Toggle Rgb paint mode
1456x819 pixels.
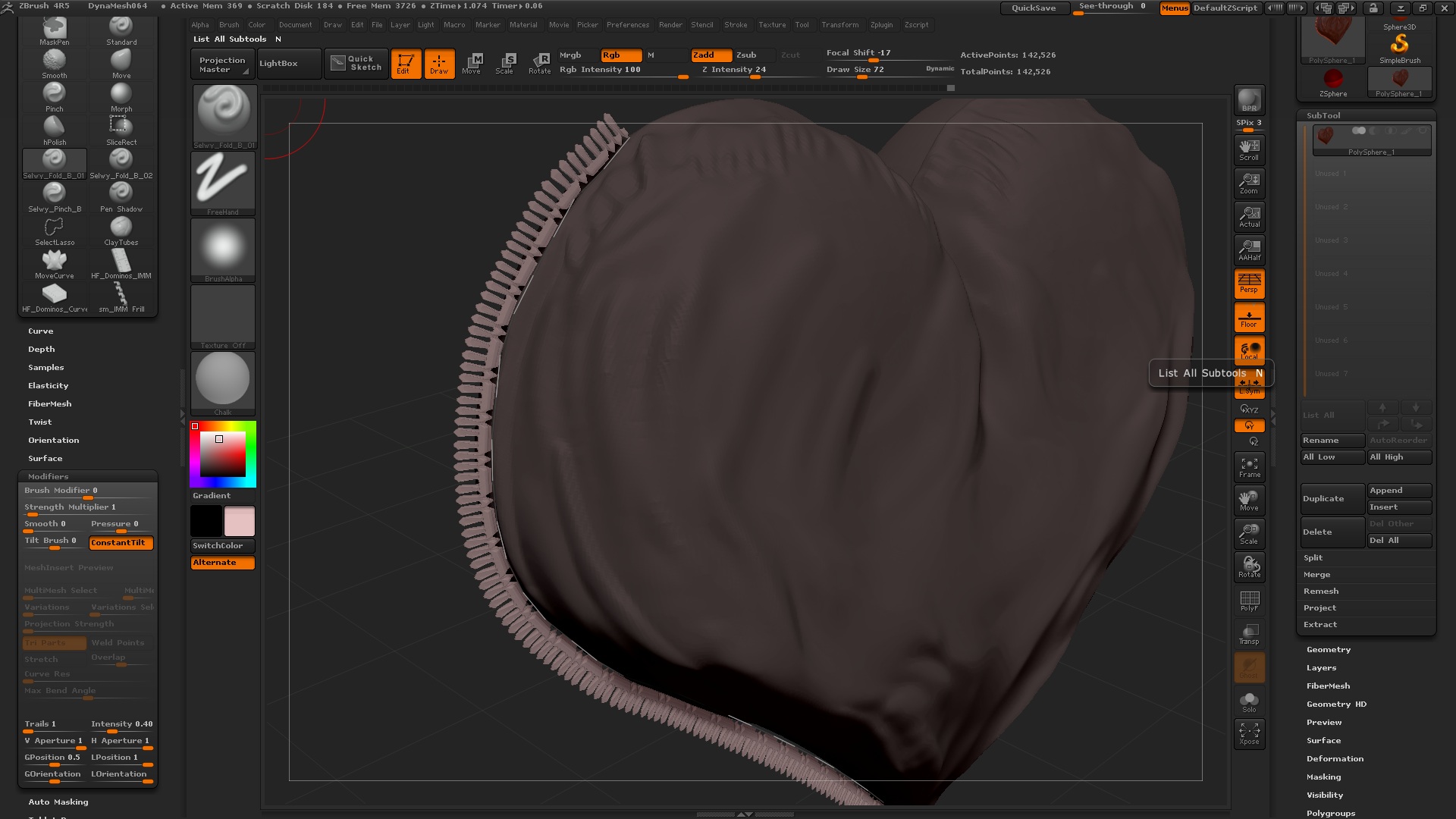click(621, 55)
